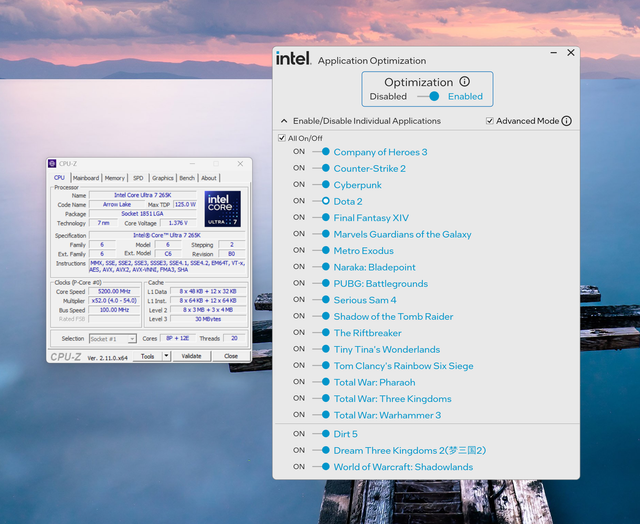Switch to the Bench tab in CPU-Z
Viewport: 640px width, 524px height.
point(187,178)
